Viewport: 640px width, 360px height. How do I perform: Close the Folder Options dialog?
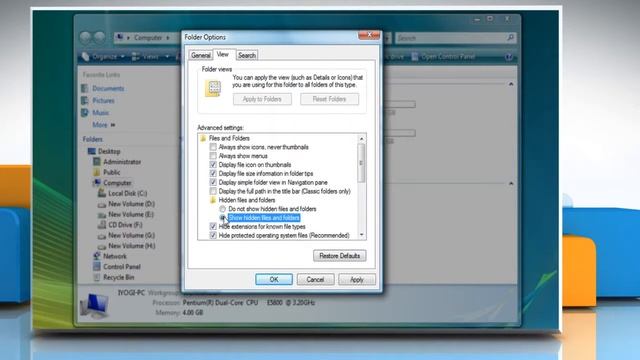[x=369, y=35]
